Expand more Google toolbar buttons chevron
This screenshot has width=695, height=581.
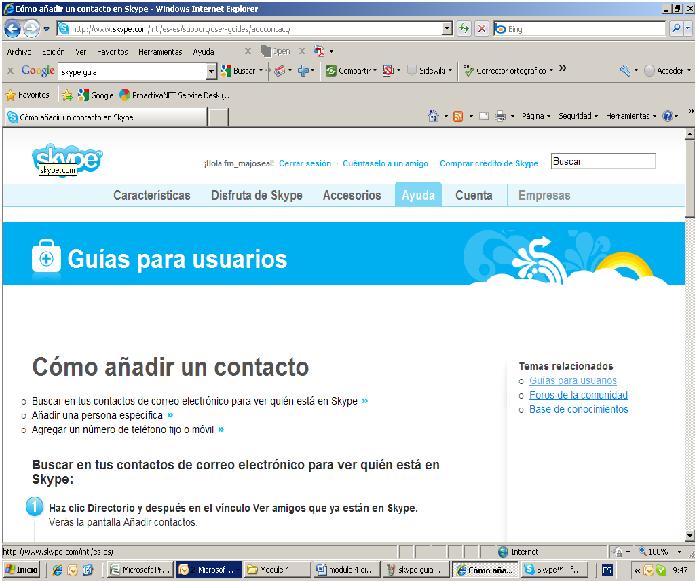coord(562,68)
